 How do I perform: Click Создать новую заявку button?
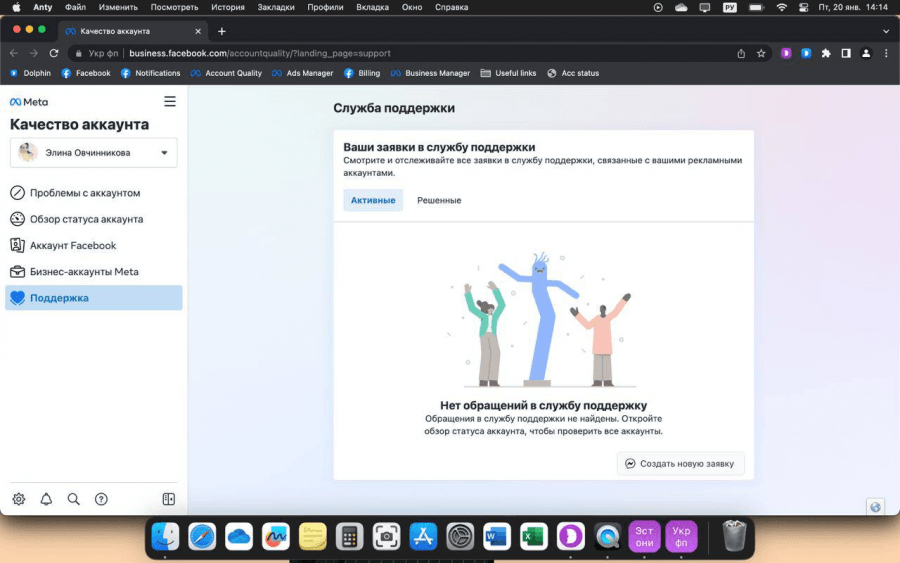coord(681,464)
